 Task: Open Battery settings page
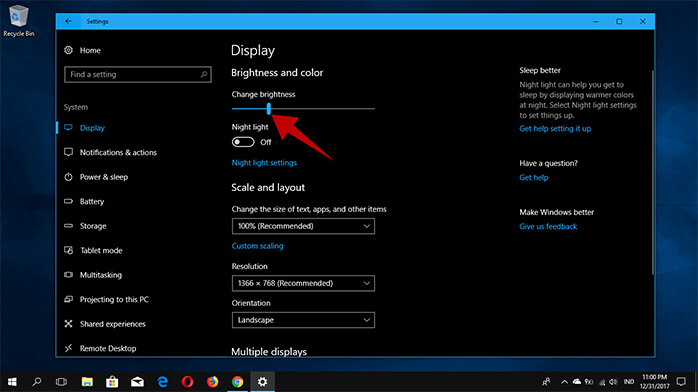pos(92,201)
